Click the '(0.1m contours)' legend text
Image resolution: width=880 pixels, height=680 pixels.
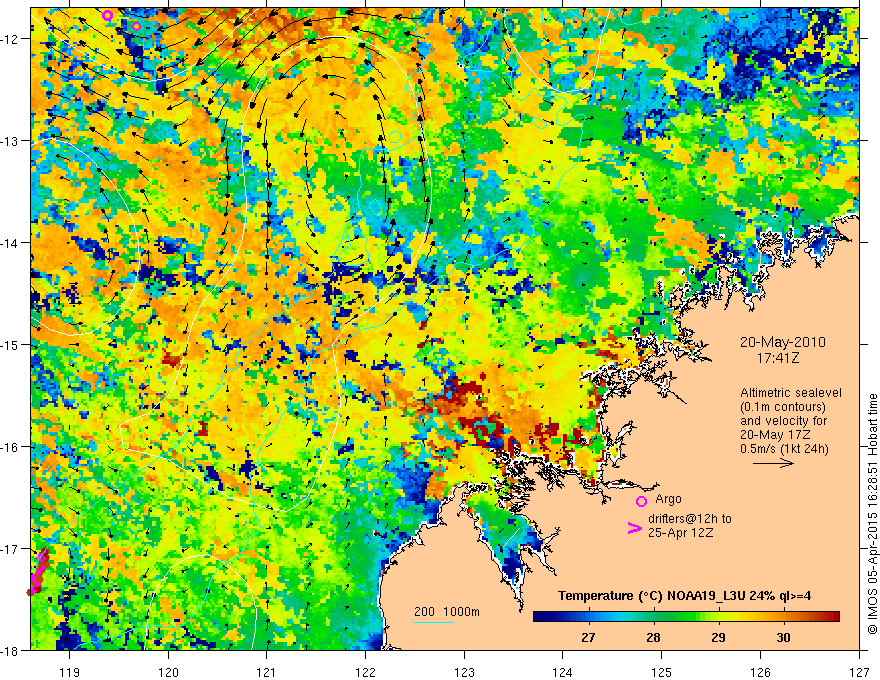click(x=783, y=407)
